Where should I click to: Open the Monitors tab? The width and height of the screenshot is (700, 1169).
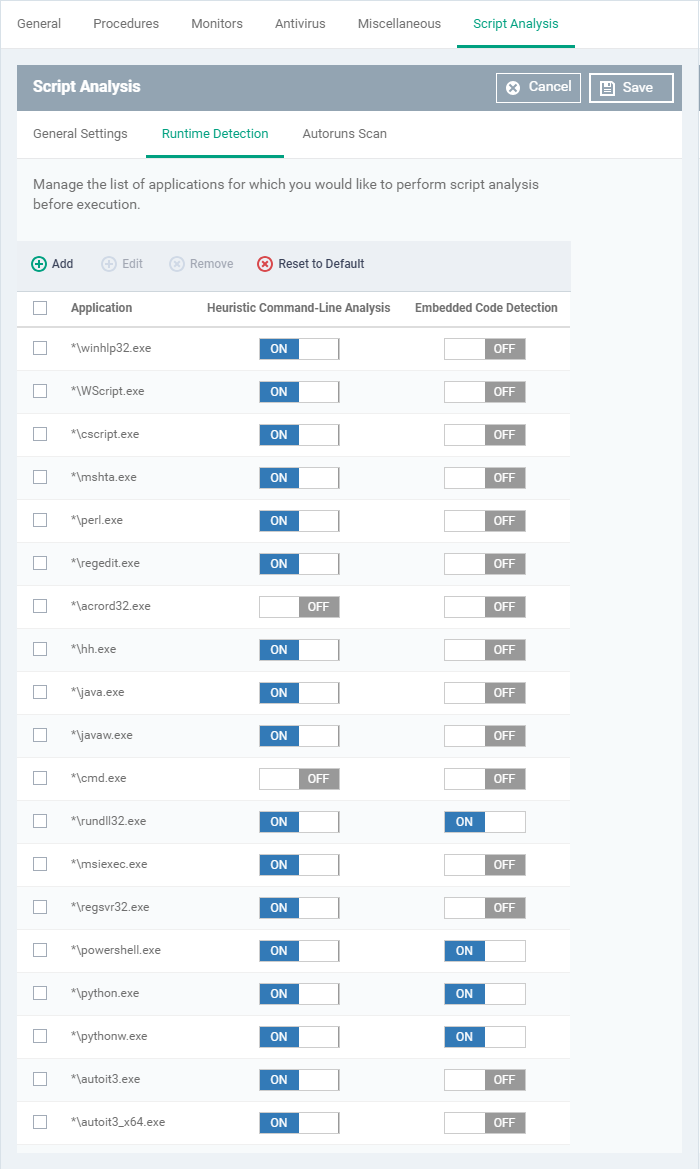(217, 24)
